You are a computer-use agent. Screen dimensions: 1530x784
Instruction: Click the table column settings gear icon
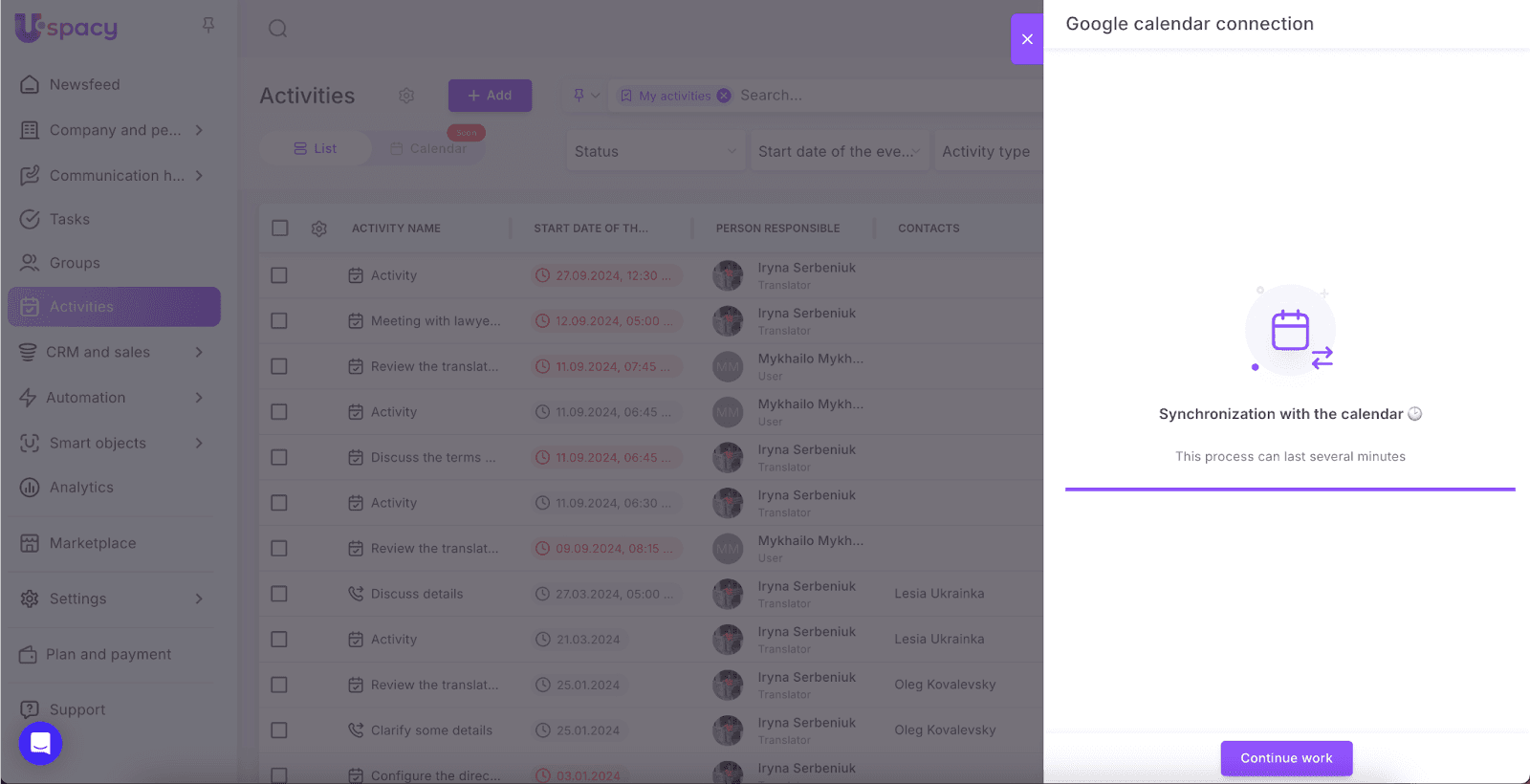(x=319, y=229)
